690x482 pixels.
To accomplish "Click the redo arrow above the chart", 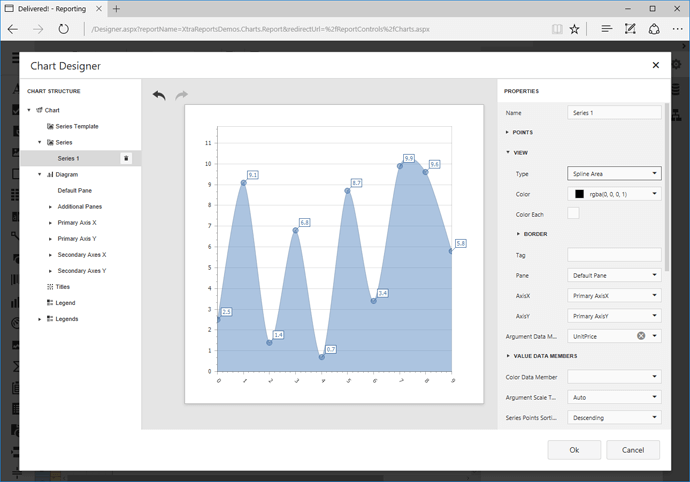I will [181, 95].
